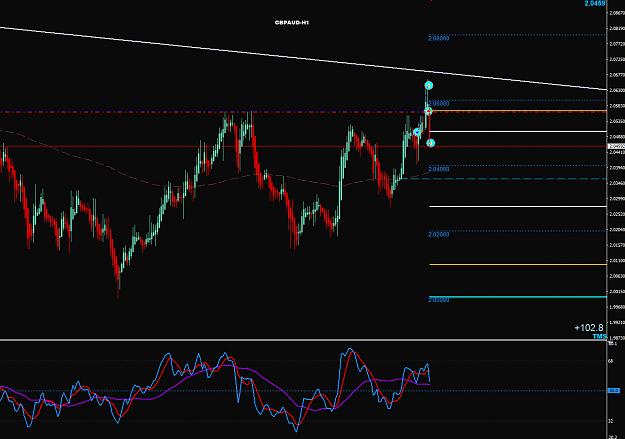Screen dimensions: 625x439
Task: Select the cyan marker on the candles left of the red vertical line
Action: (x=417, y=132)
